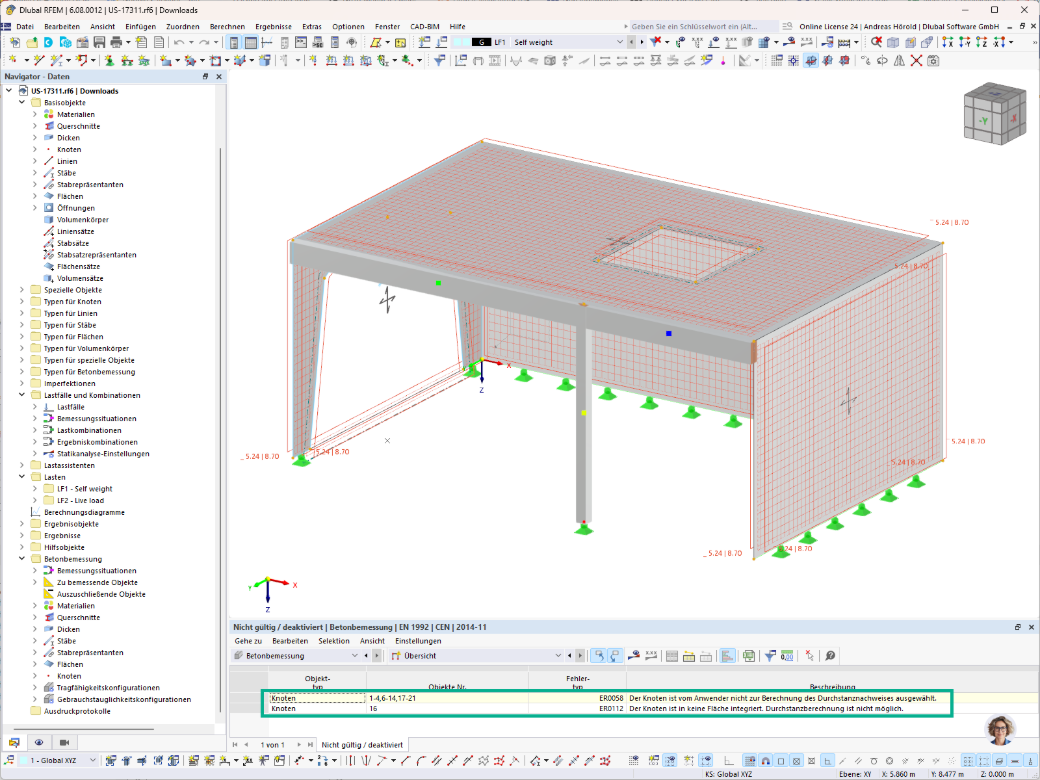Click the view in Z direction axis icon
The image size is (1040, 780).
982,42
